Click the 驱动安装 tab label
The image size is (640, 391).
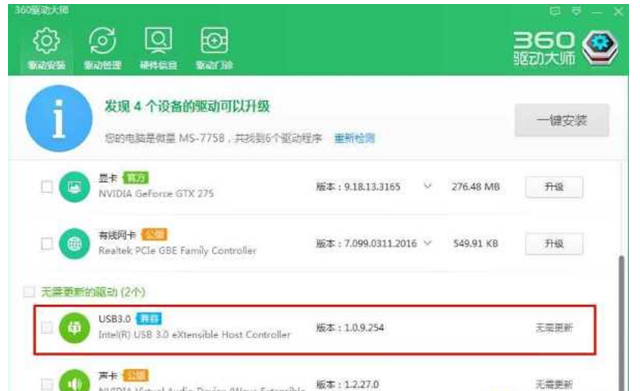point(46,65)
